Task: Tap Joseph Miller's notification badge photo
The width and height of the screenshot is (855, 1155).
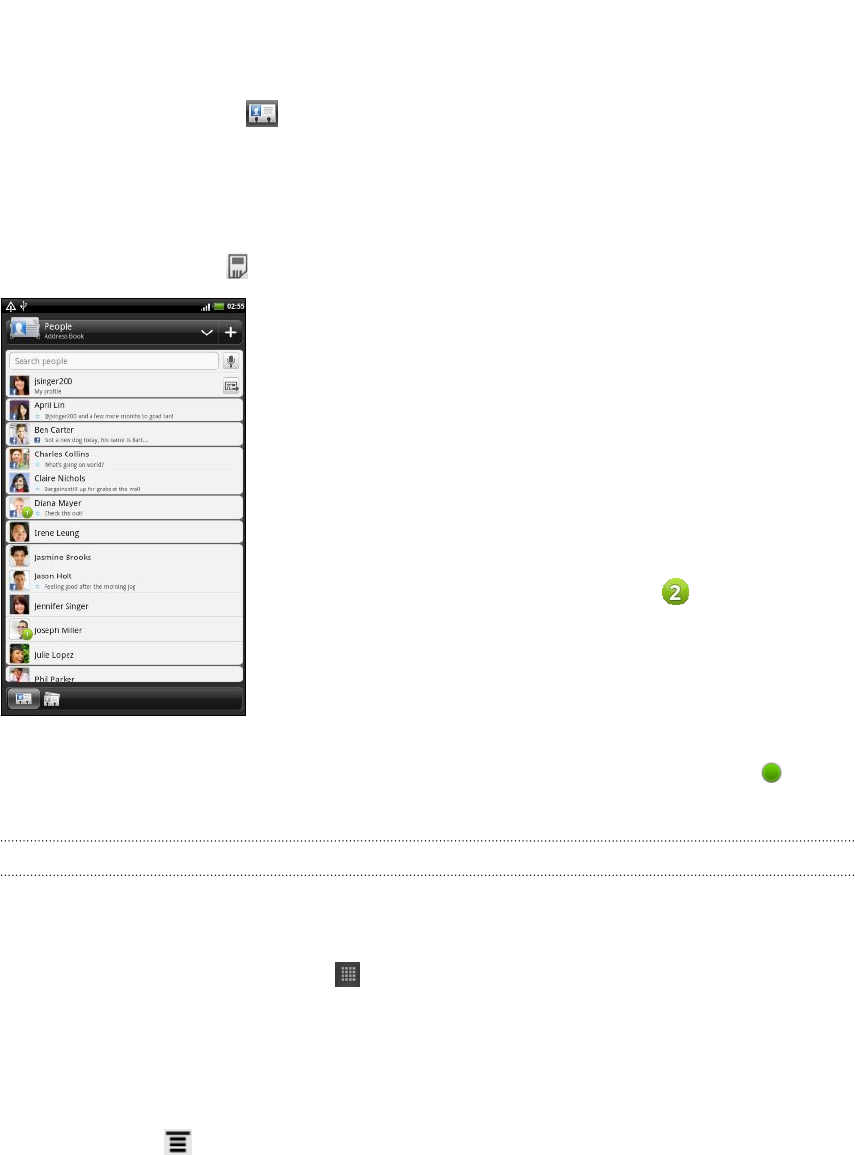Action: [20, 630]
